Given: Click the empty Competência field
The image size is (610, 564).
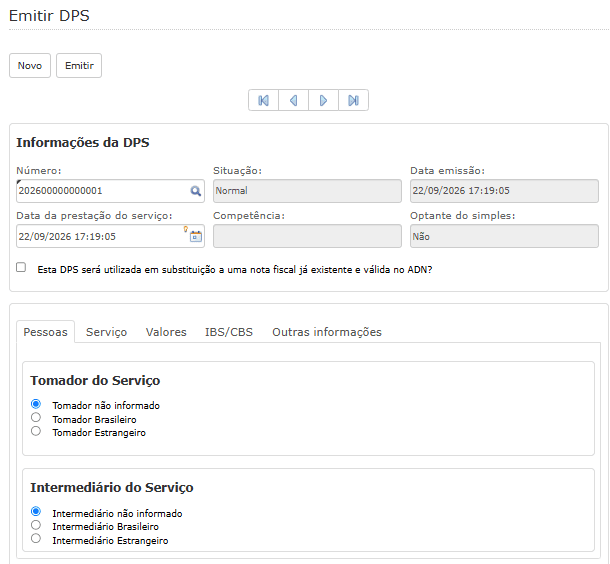Looking at the screenshot, I should (307, 236).
